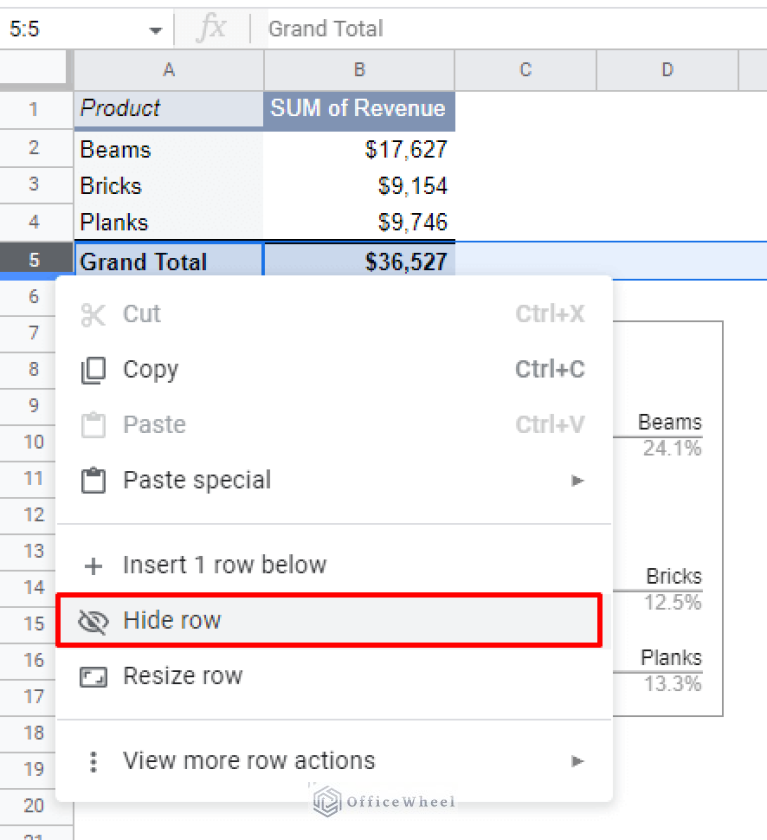Image resolution: width=767 pixels, height=840 pixels.
Task: Open the Name box dropdown arrow
Action: click(155, 30)
